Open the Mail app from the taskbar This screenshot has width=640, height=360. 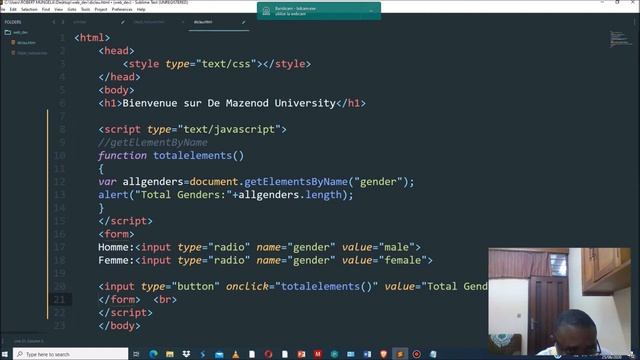tap(219, 354)
